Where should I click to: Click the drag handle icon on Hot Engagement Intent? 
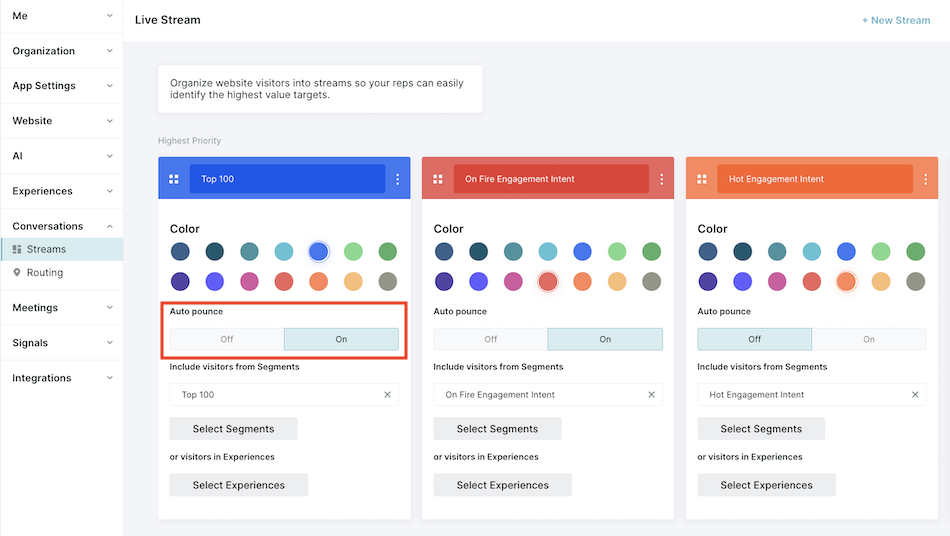click(x=702, y=179)
